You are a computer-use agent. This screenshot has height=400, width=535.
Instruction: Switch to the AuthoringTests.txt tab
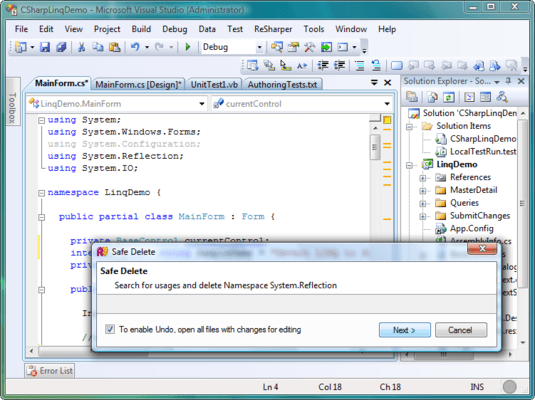coord(282,84)
